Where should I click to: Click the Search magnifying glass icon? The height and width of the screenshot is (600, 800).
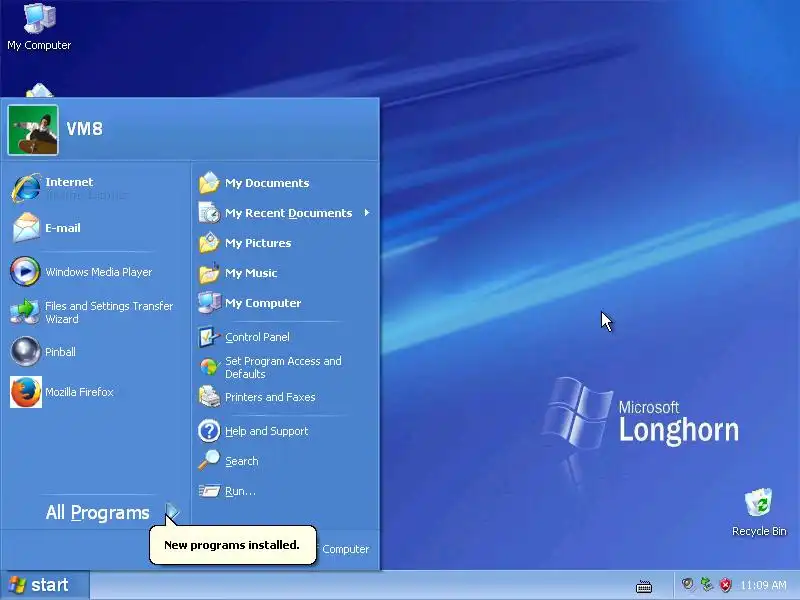[209, 460]
